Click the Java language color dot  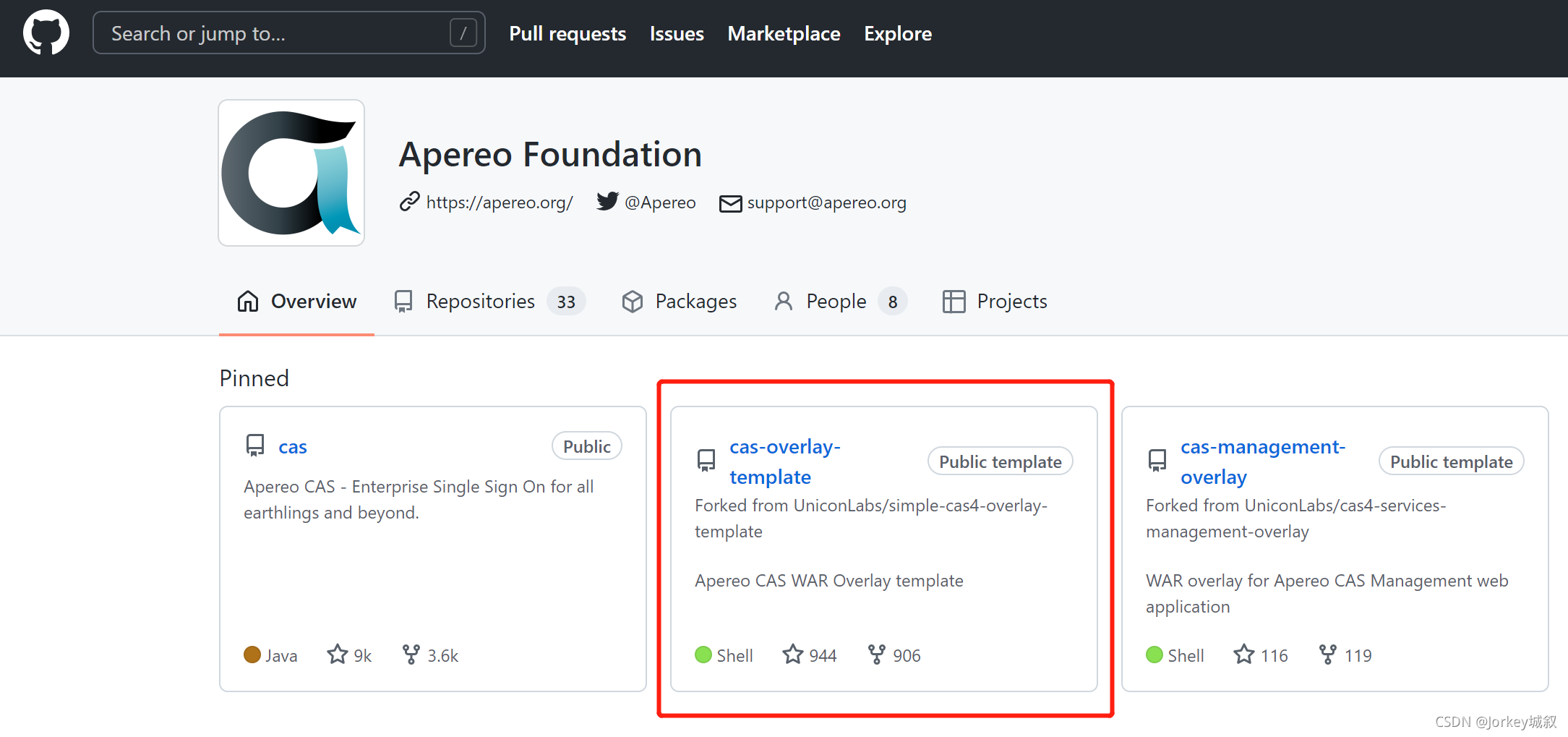coord(252,655)
